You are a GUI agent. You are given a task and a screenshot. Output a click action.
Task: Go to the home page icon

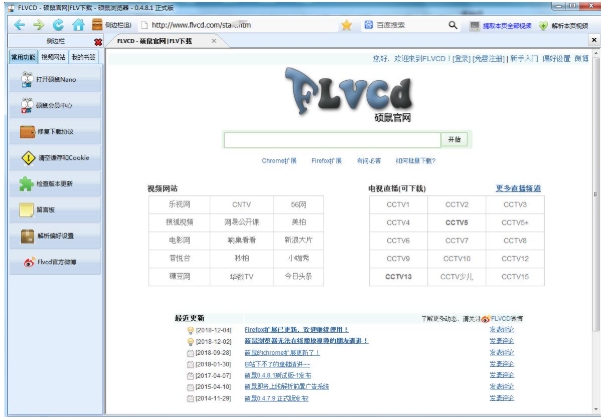pyautogui.click(x=78, y=24)
